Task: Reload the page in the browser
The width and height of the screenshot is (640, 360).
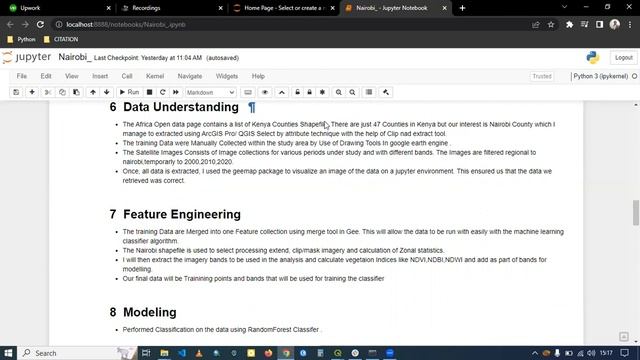Action: pyautogui.click(x=40, y=24)
